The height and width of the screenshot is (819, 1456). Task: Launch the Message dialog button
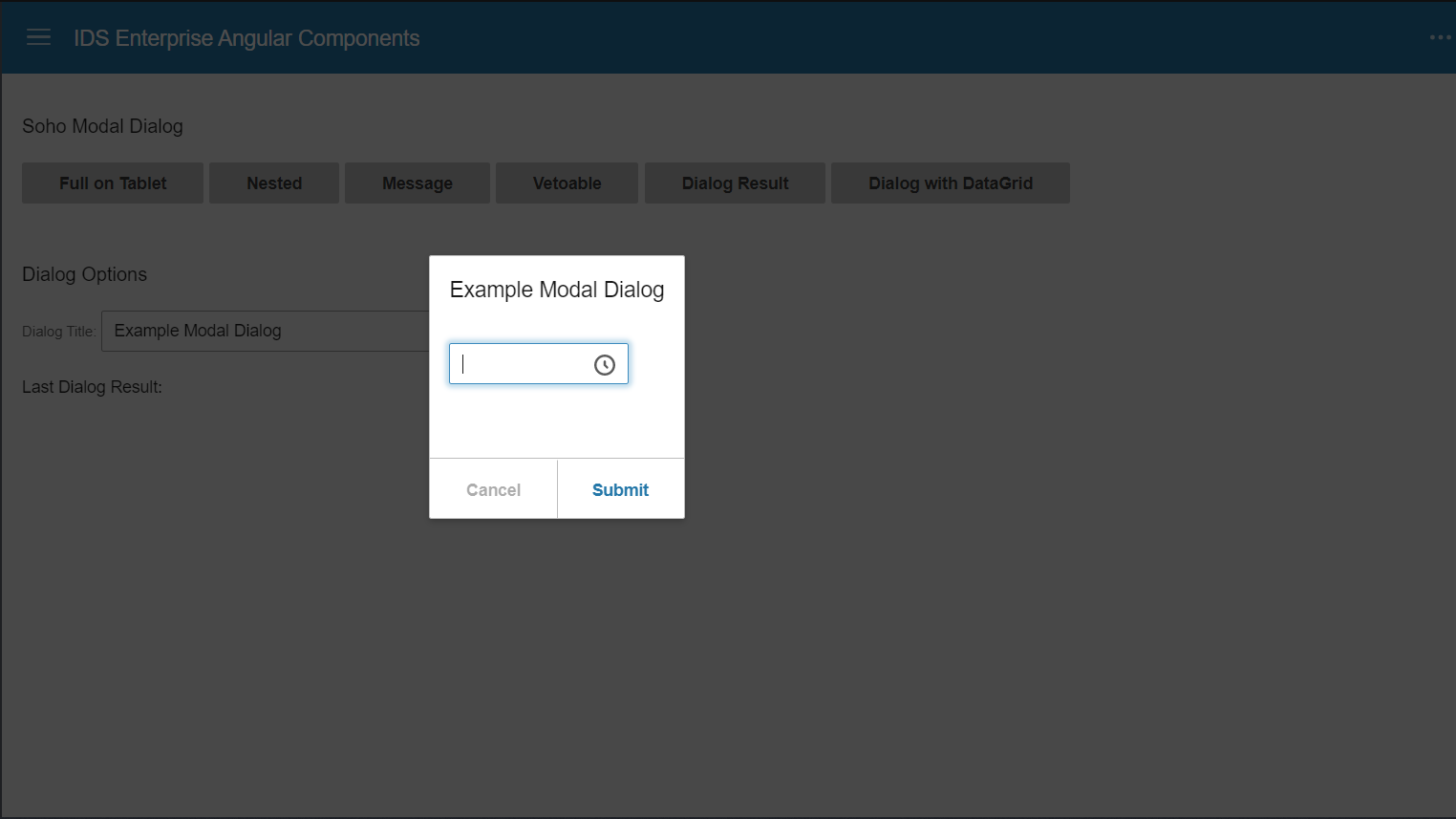418,183
